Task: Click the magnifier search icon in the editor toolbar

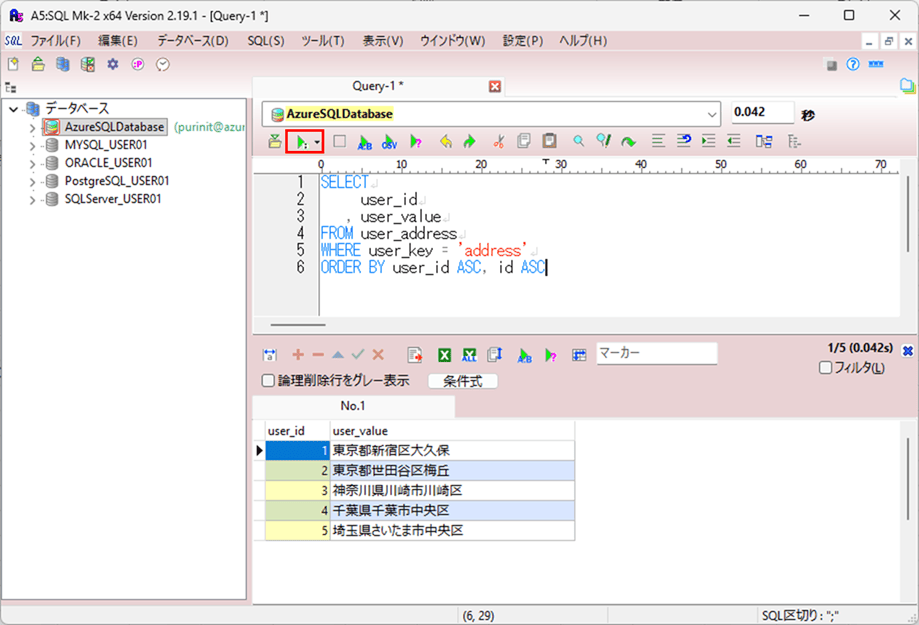Action: 578,142
